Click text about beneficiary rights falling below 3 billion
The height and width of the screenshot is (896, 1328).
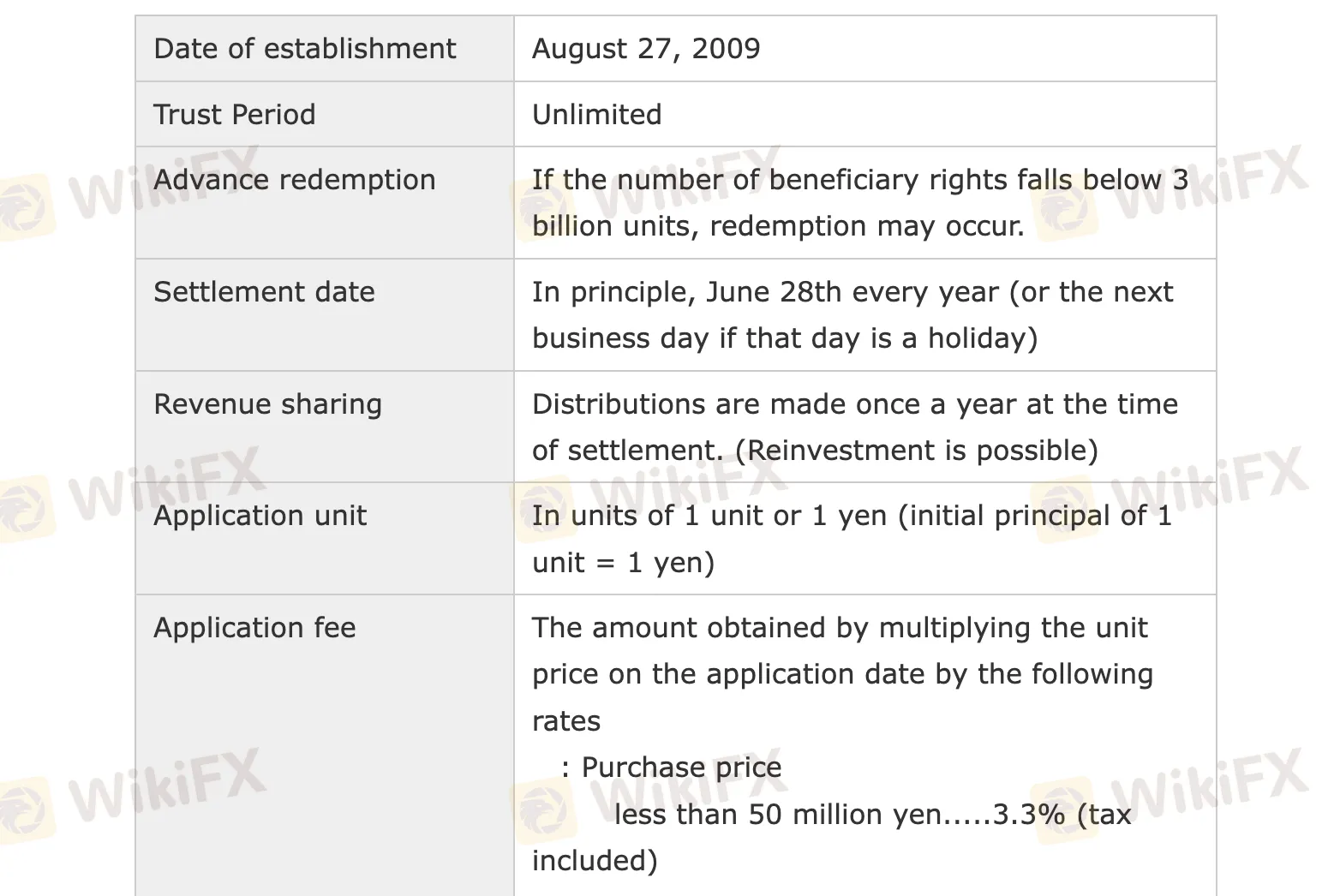[x=860, y=203]
